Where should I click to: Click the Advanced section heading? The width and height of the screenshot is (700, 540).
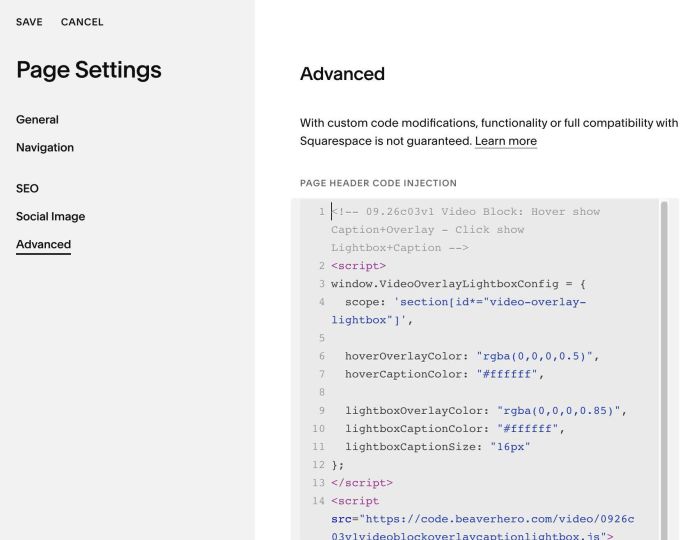tap(342, 74)
